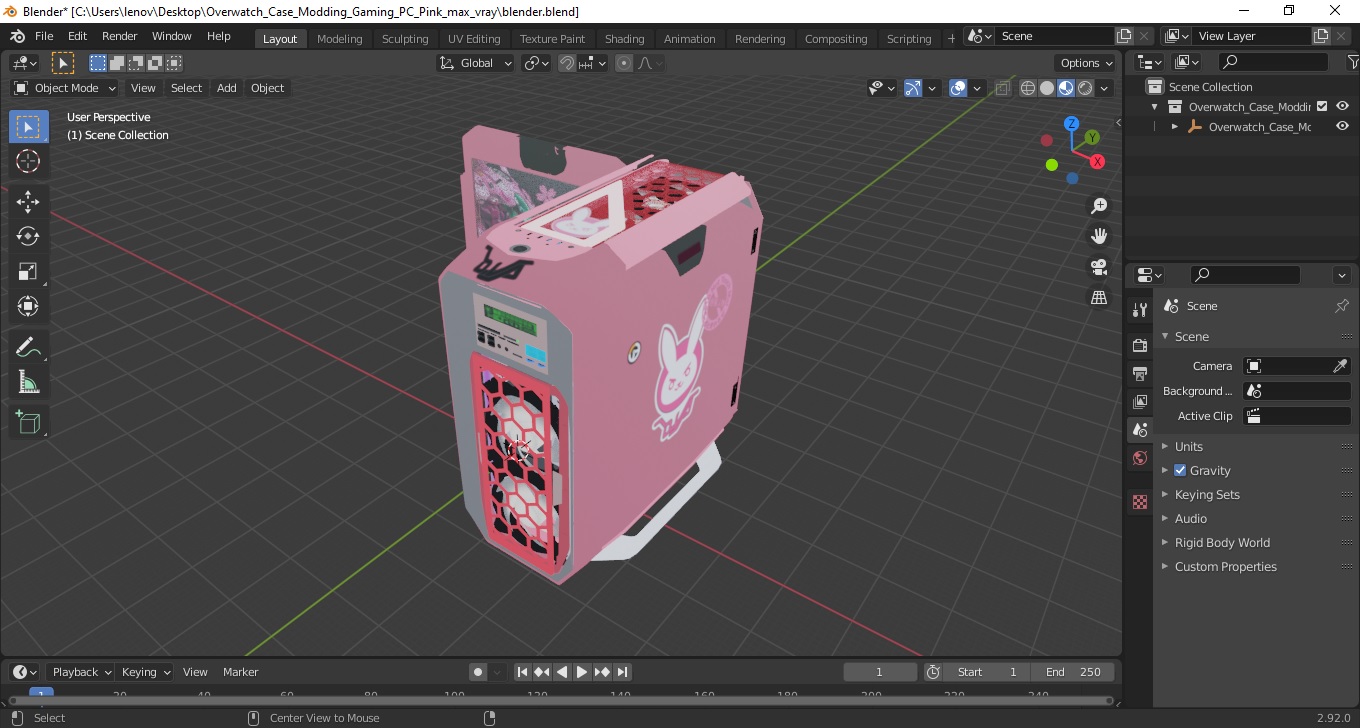The image size is (1360, 728).
Task: Click the timeline Marker menu
Action: coord(240,672)
